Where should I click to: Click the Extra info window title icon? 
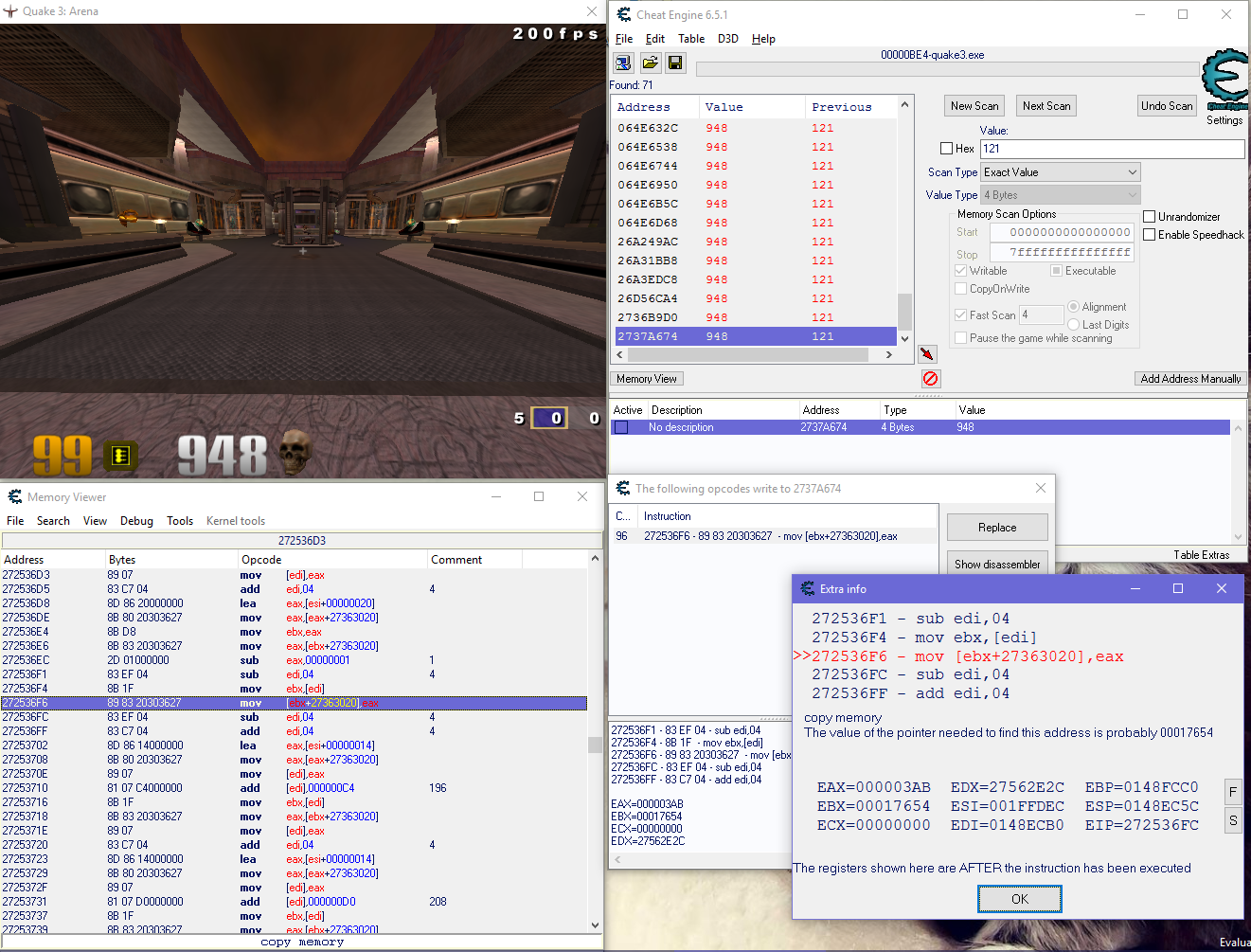point(807,588)
